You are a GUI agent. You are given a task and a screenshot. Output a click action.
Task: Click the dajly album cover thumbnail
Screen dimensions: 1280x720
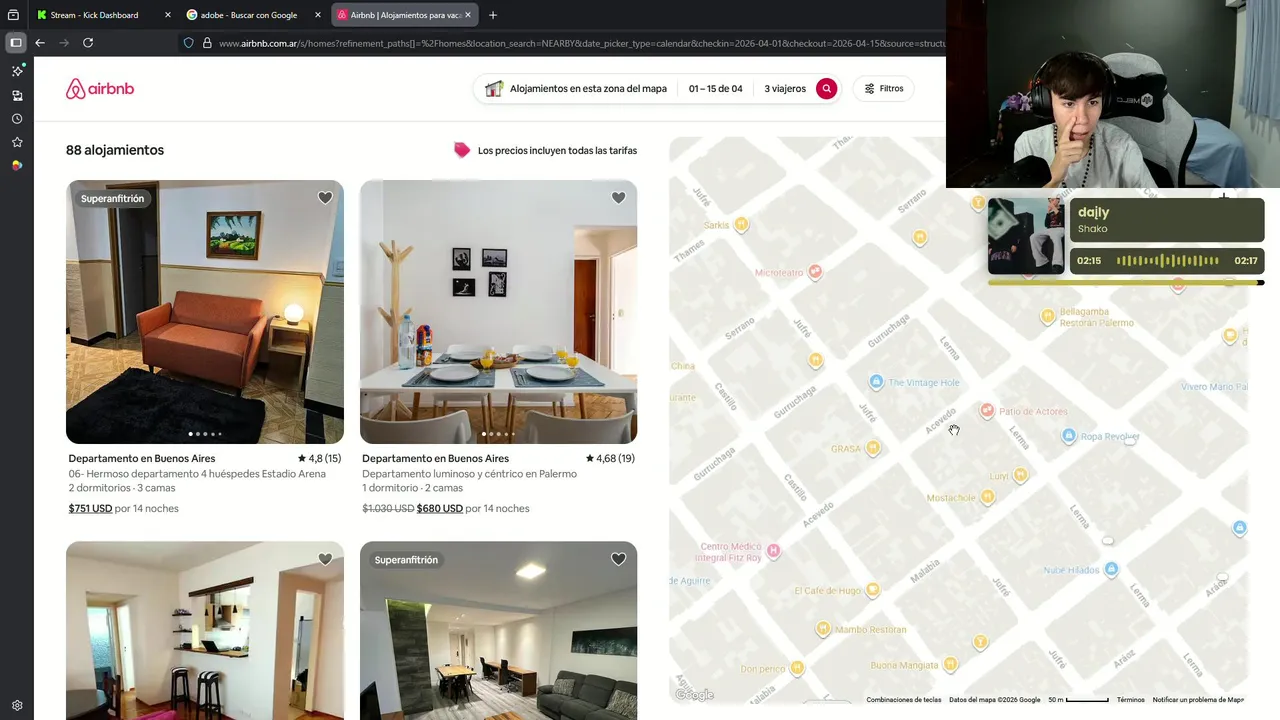[1026, 235]
